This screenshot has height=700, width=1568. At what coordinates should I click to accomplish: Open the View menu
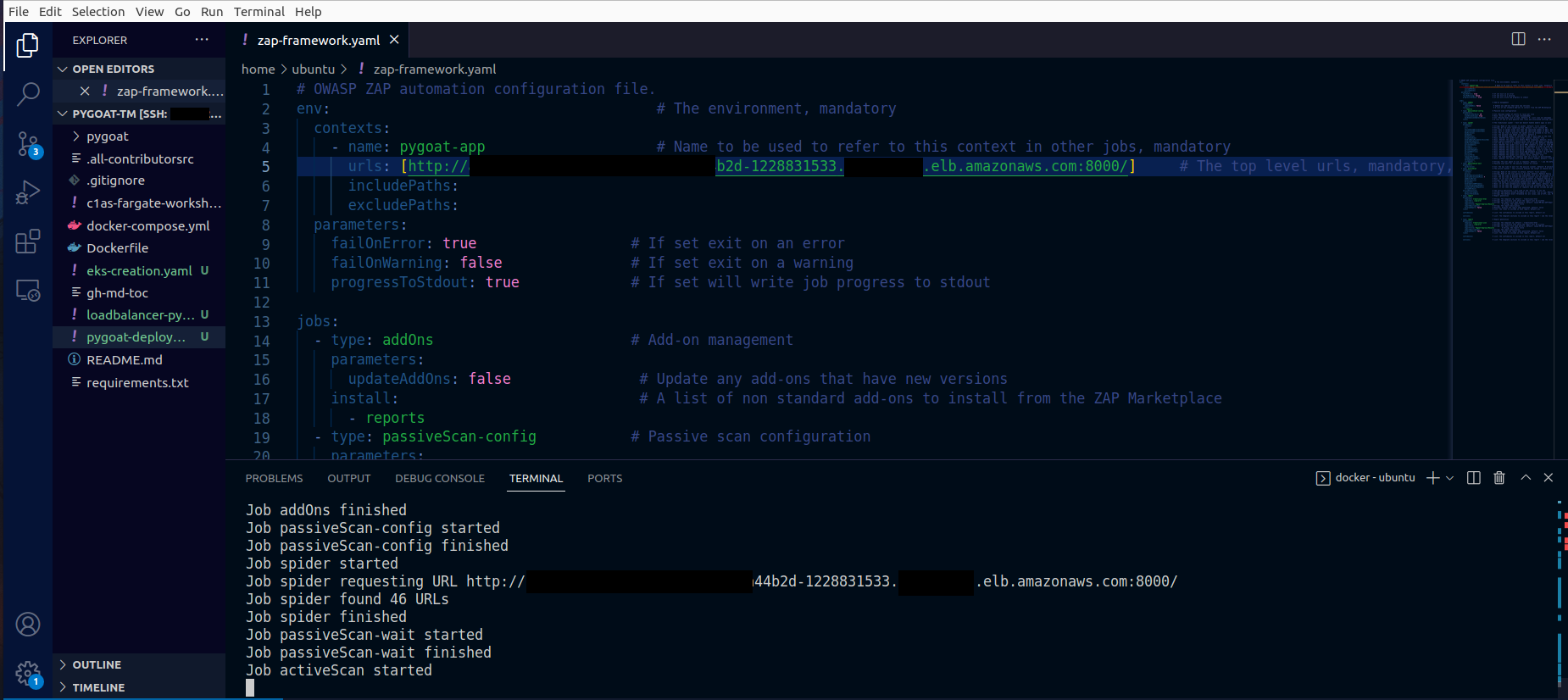[150, 11]
